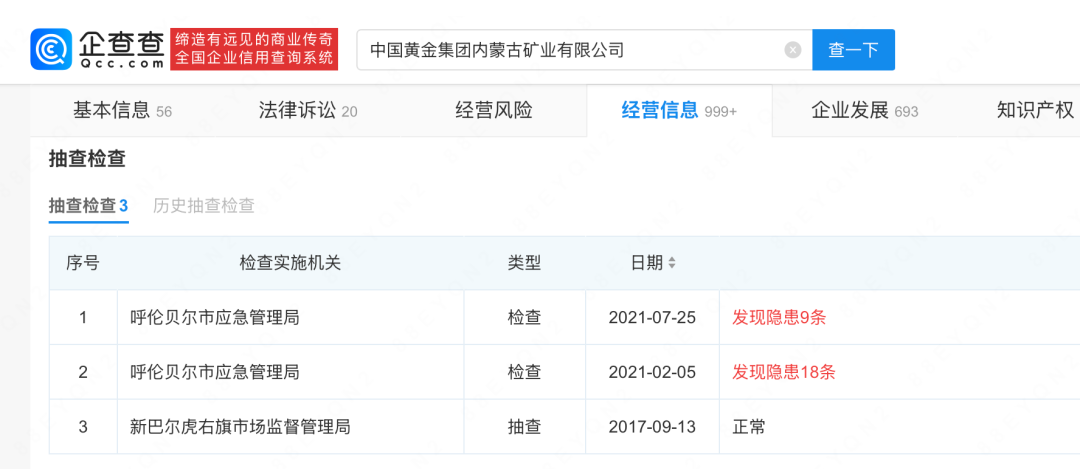Select the 经营信息 tab

pyautogui.click(x=679, y=111)
